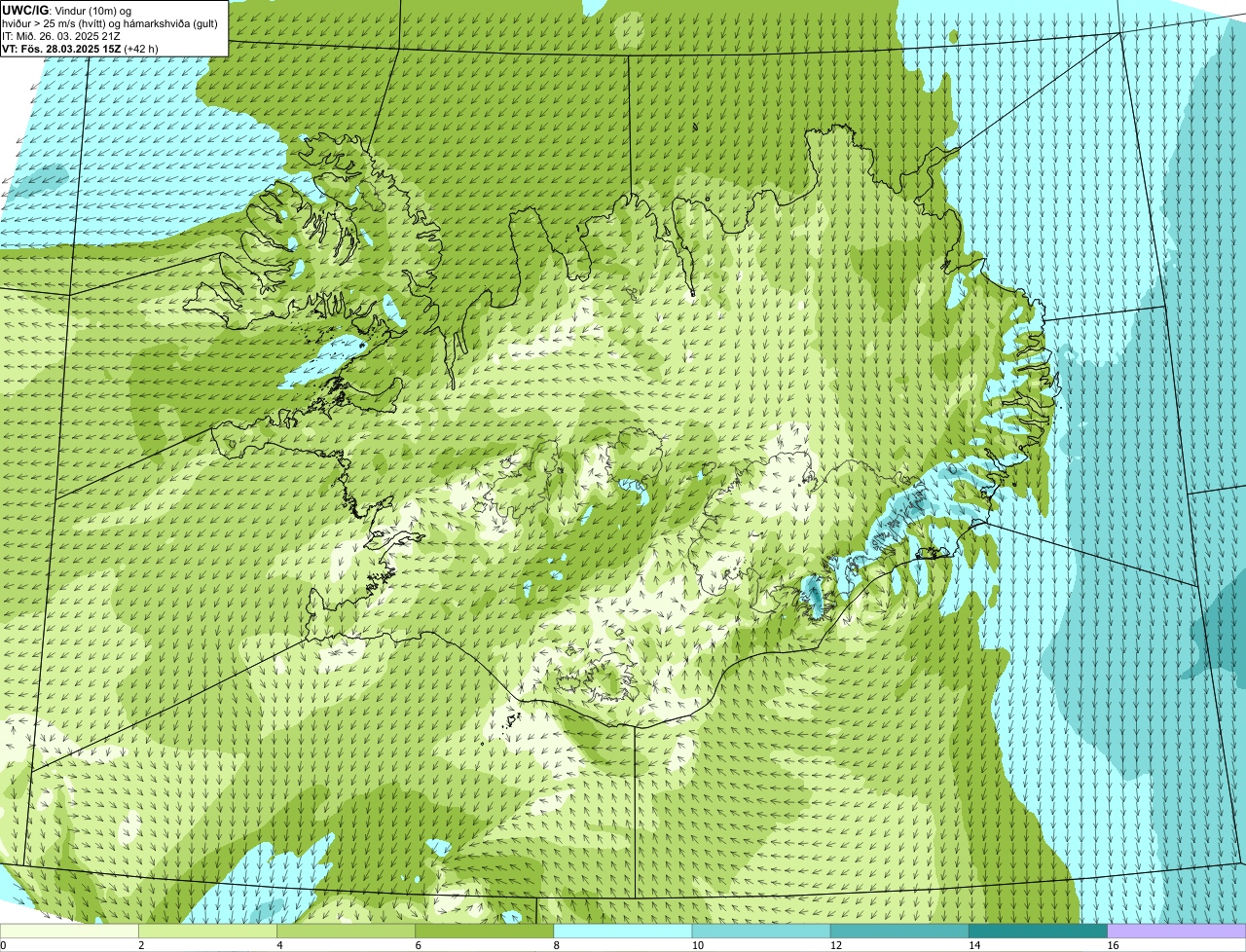Click the 10–12 m/s turquoise legend swatch

[761, 931]
